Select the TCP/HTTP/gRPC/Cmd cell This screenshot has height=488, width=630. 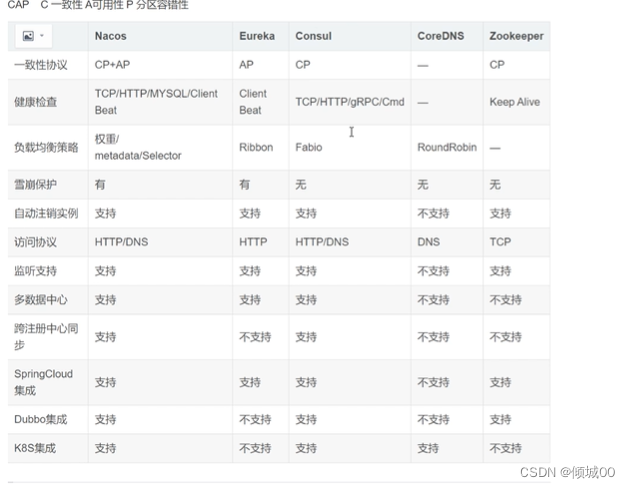point(350,102)
